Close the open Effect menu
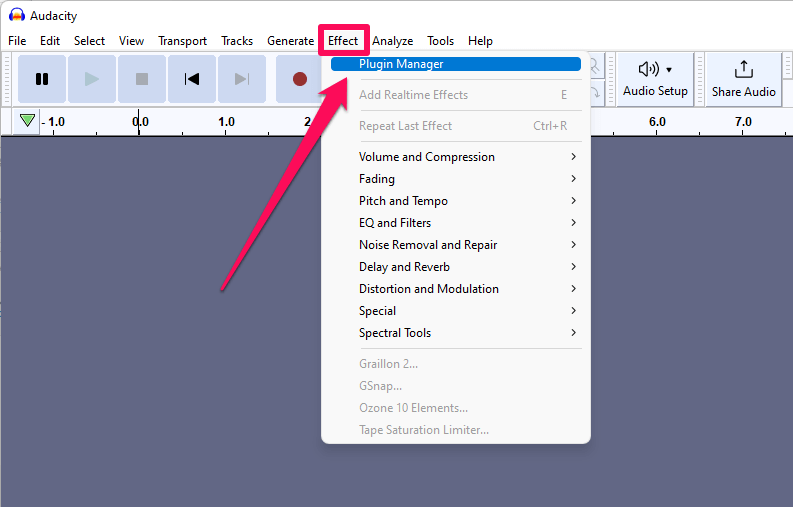 pos(343,41)
